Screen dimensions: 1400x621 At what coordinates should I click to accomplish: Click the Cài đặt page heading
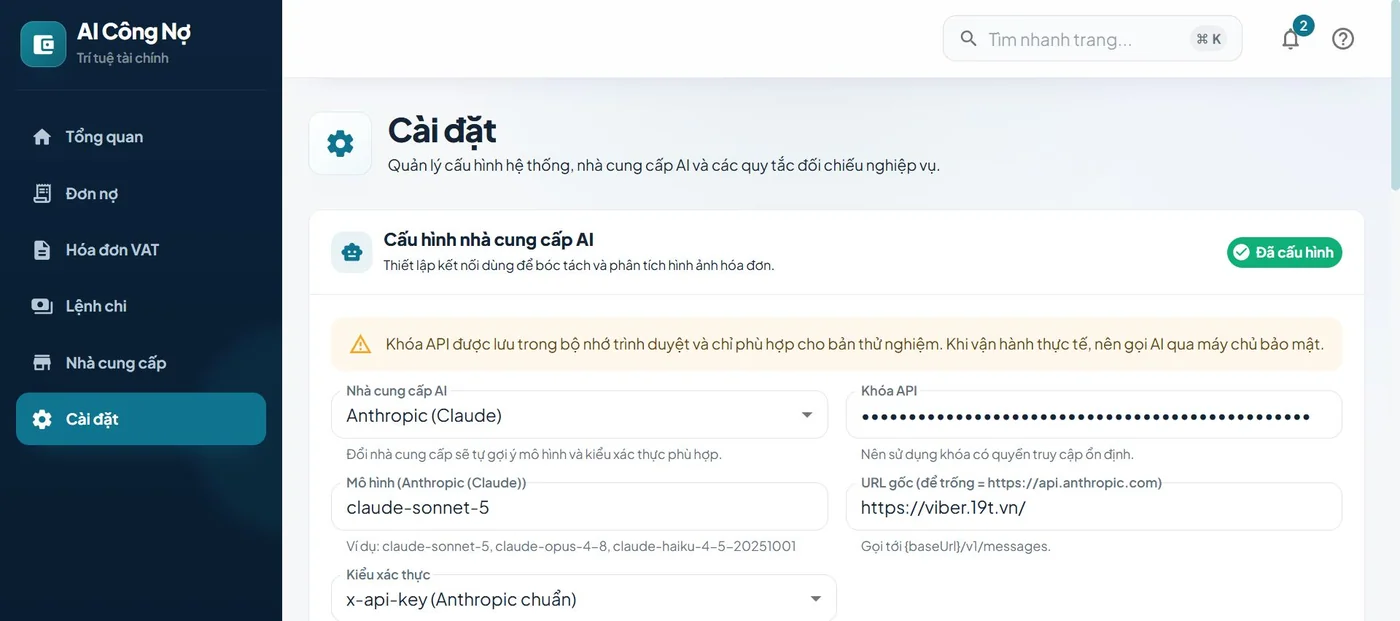(x=442, y=130)
